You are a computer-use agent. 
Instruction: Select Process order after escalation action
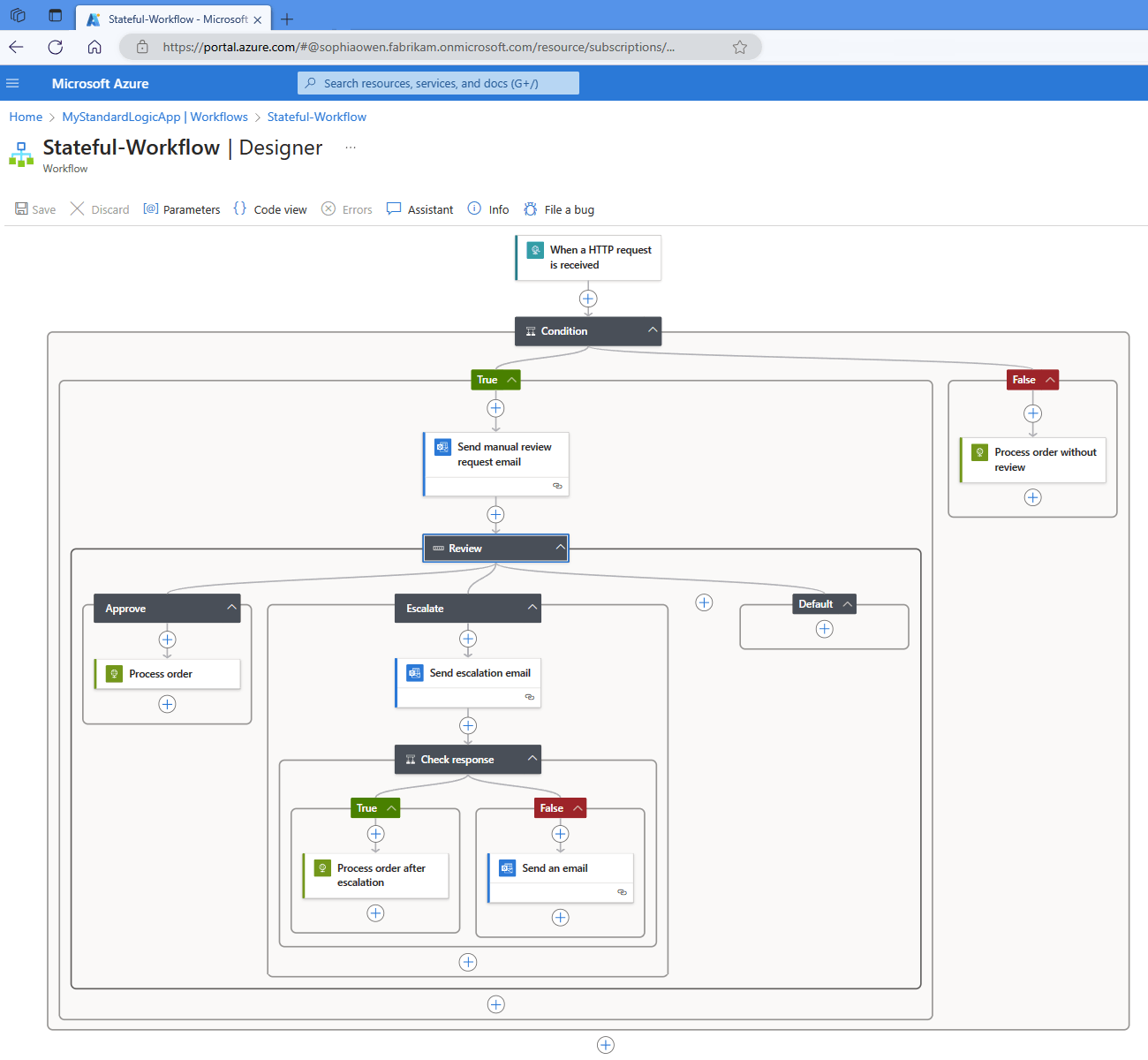[x=375, y=875]
